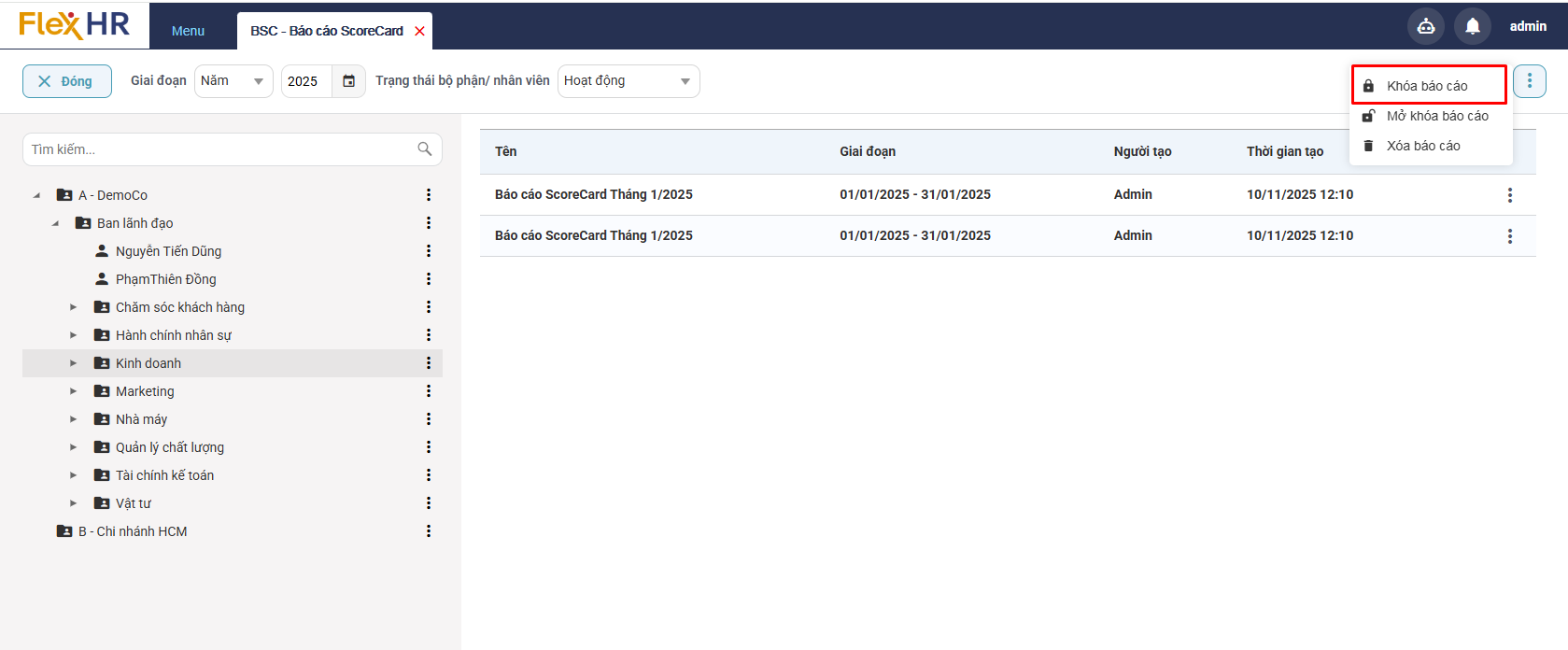This screenshot has width=1568, height=650.
Task: Open the three-dot menu for Kinh doanh
Action: pyautogui.click(x=429, y=363)
